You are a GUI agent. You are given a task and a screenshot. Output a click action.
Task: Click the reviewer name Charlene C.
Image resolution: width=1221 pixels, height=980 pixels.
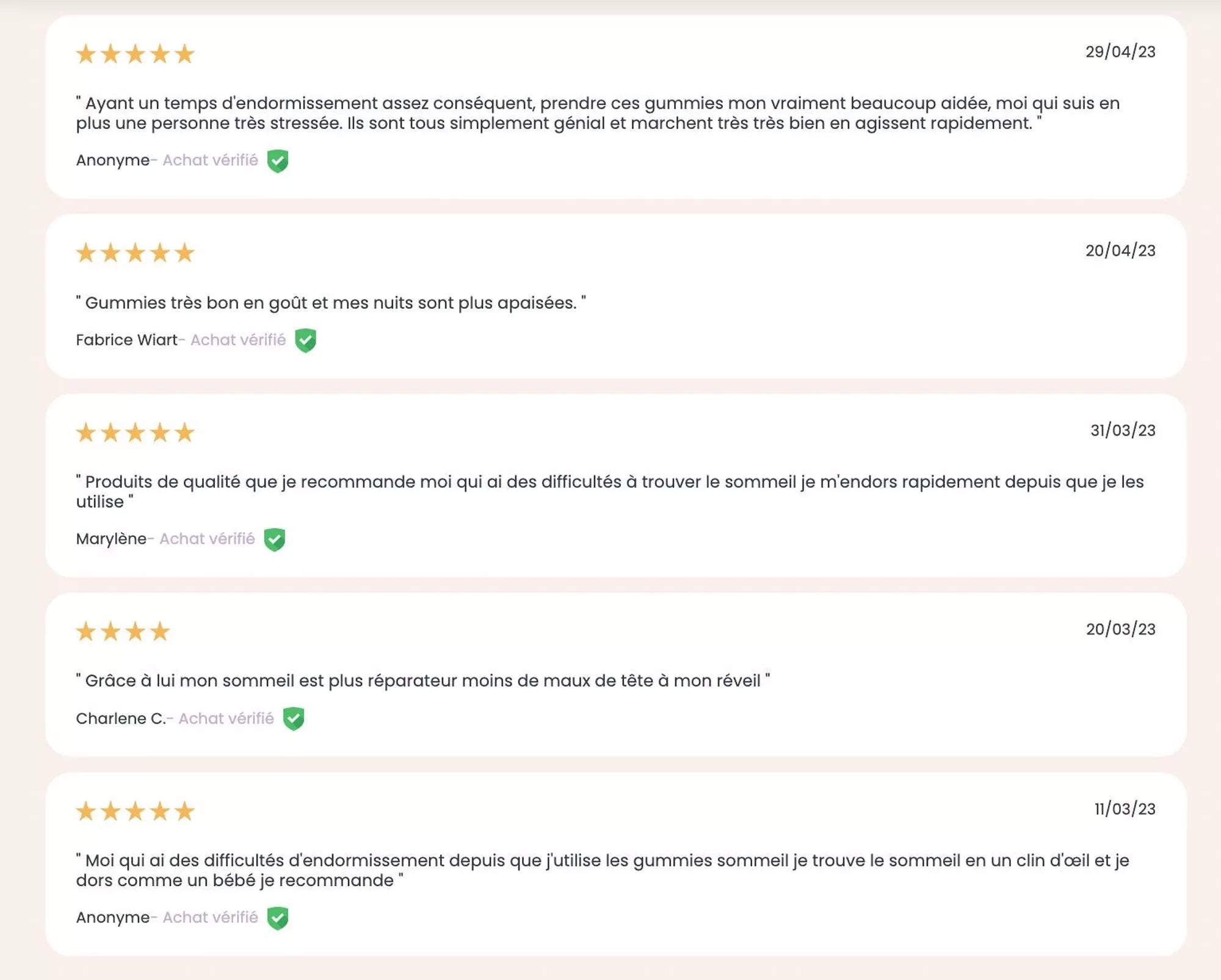(x=120, y=719)
